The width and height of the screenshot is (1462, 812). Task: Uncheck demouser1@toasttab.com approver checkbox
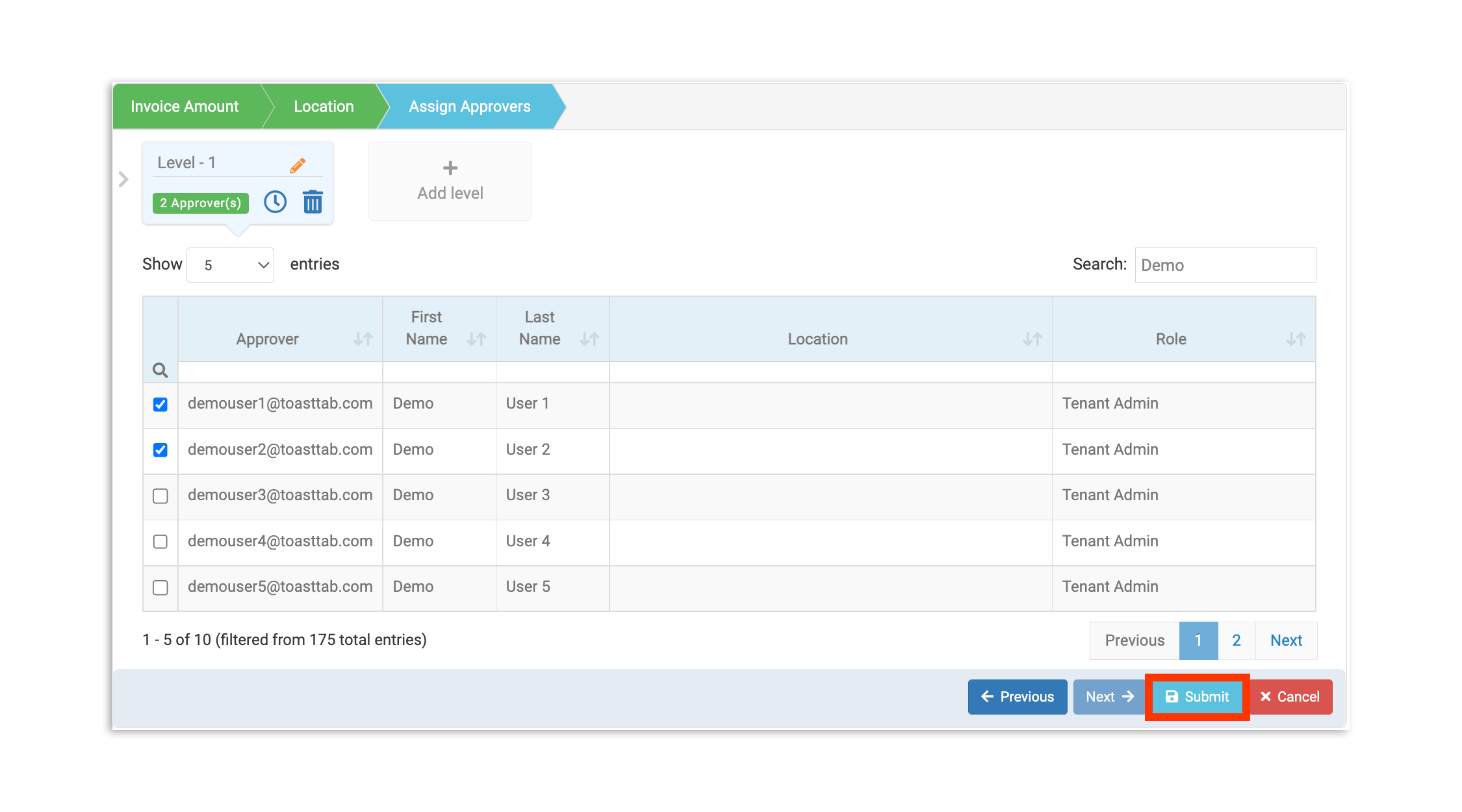pos(160,404)
